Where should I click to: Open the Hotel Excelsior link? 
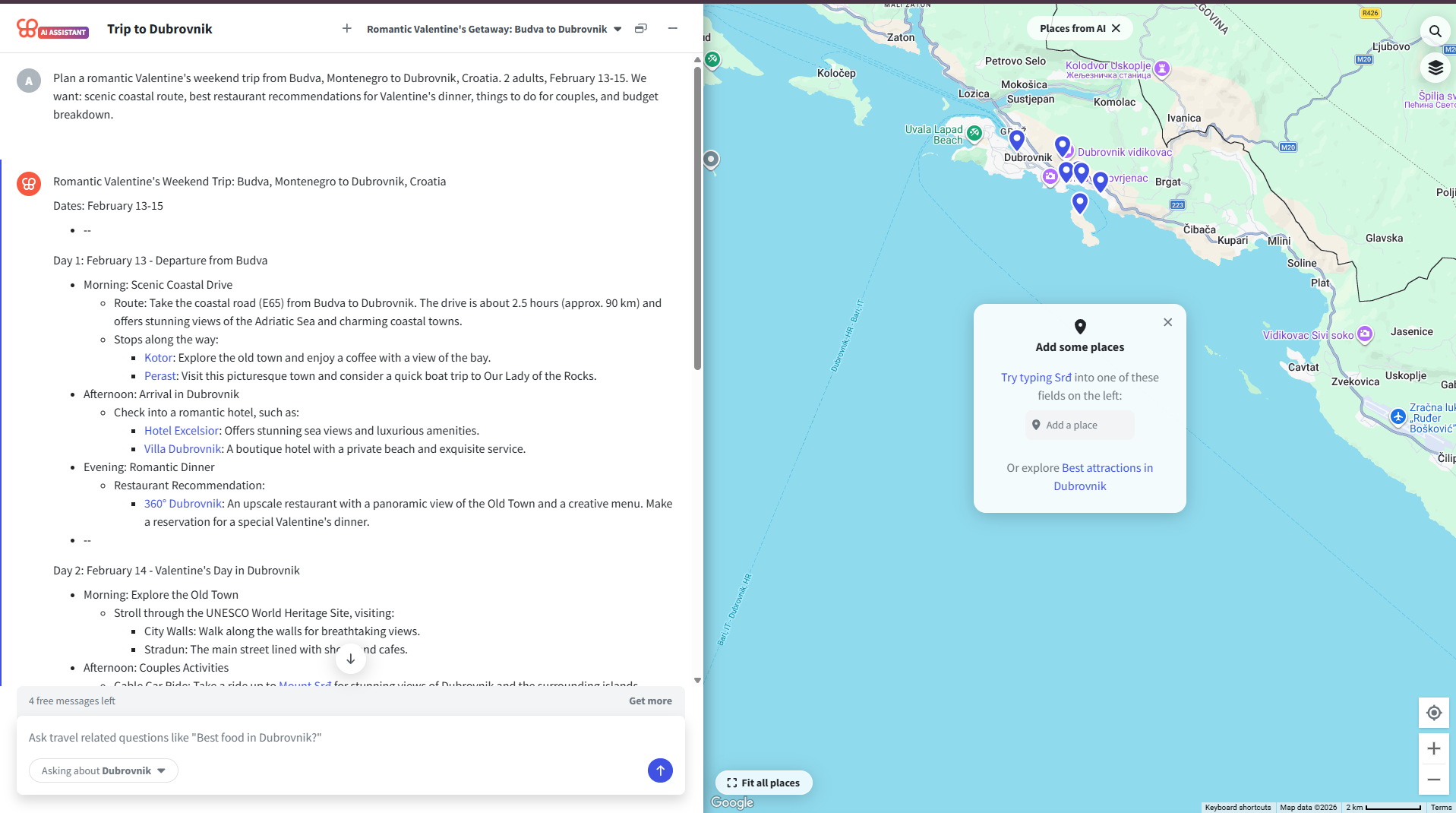(182, 431)
